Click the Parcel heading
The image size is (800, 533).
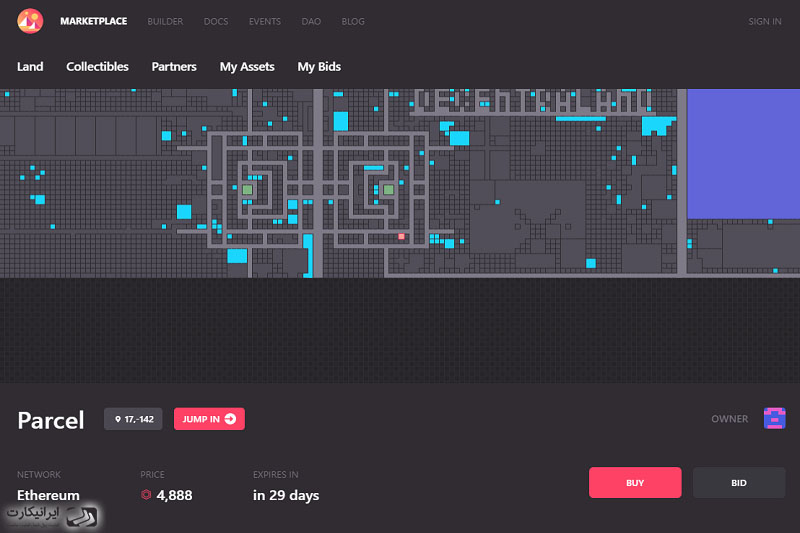coord(51,420)
